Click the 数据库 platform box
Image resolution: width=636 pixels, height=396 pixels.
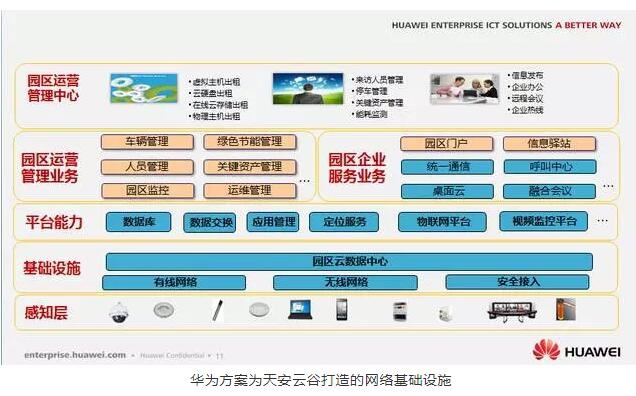[138, 222]
